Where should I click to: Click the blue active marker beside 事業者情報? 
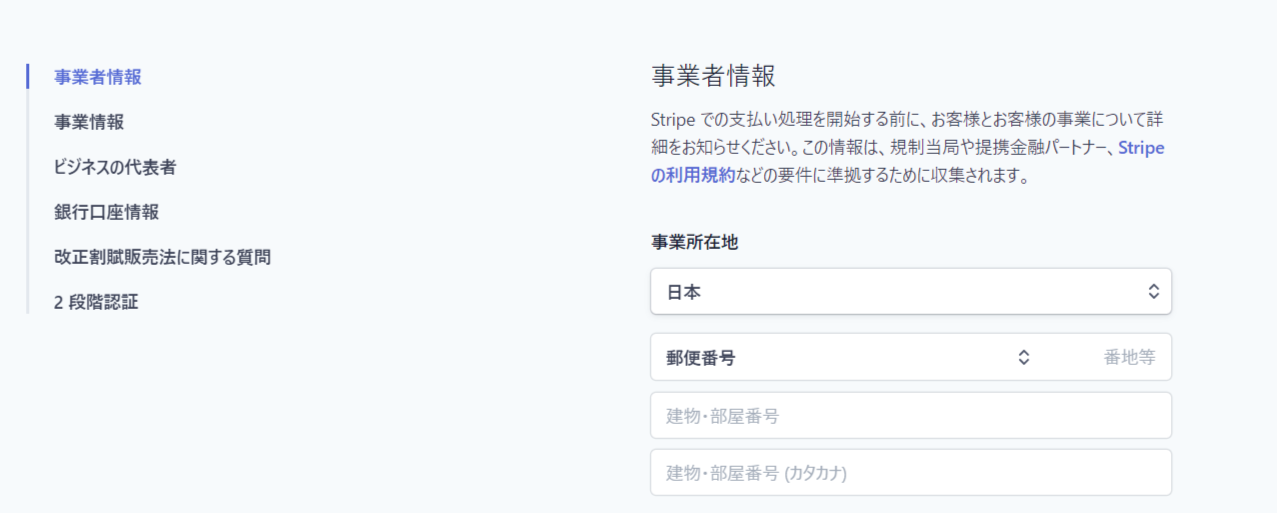[28, 77]
